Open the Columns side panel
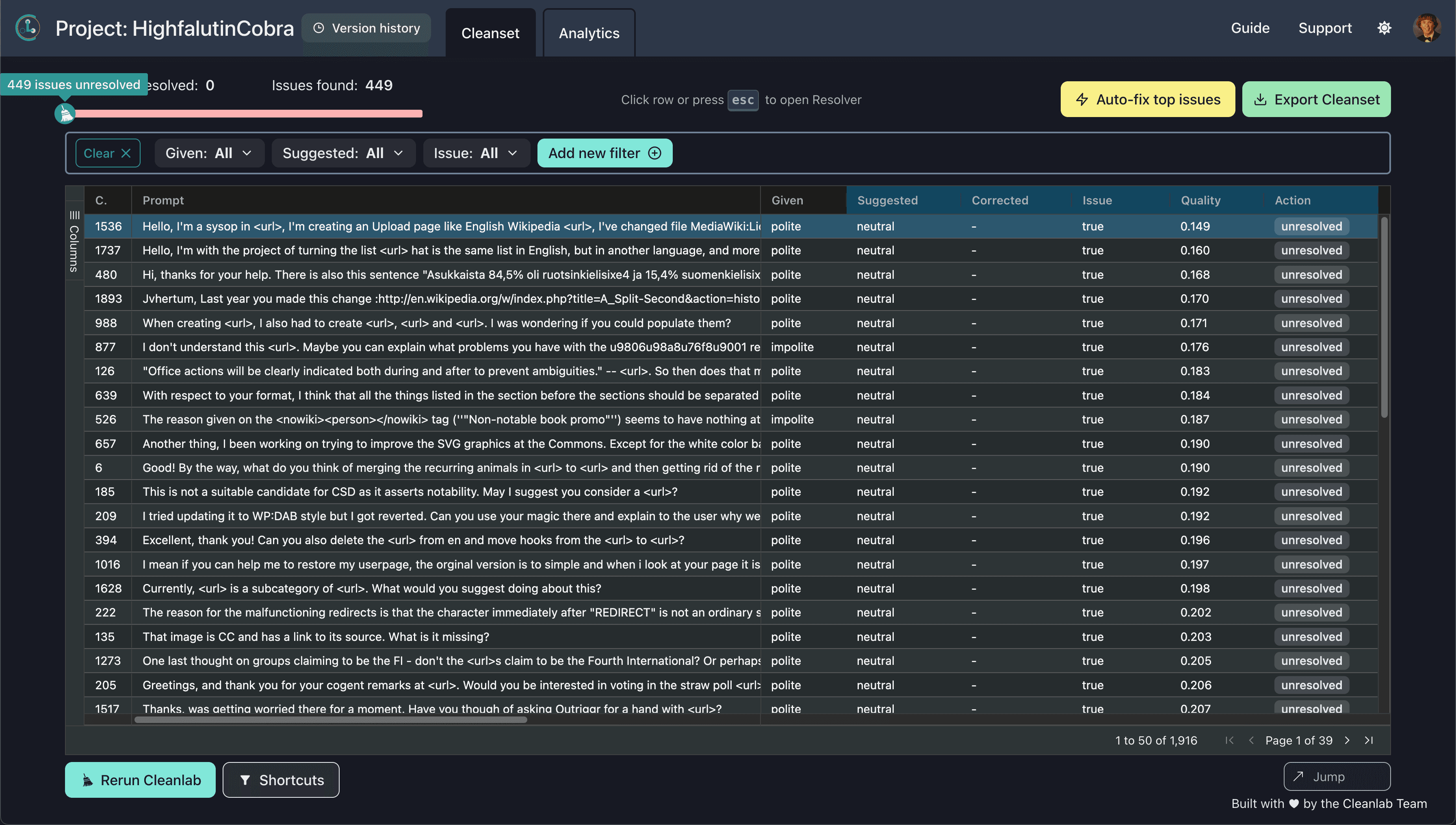 74,241
